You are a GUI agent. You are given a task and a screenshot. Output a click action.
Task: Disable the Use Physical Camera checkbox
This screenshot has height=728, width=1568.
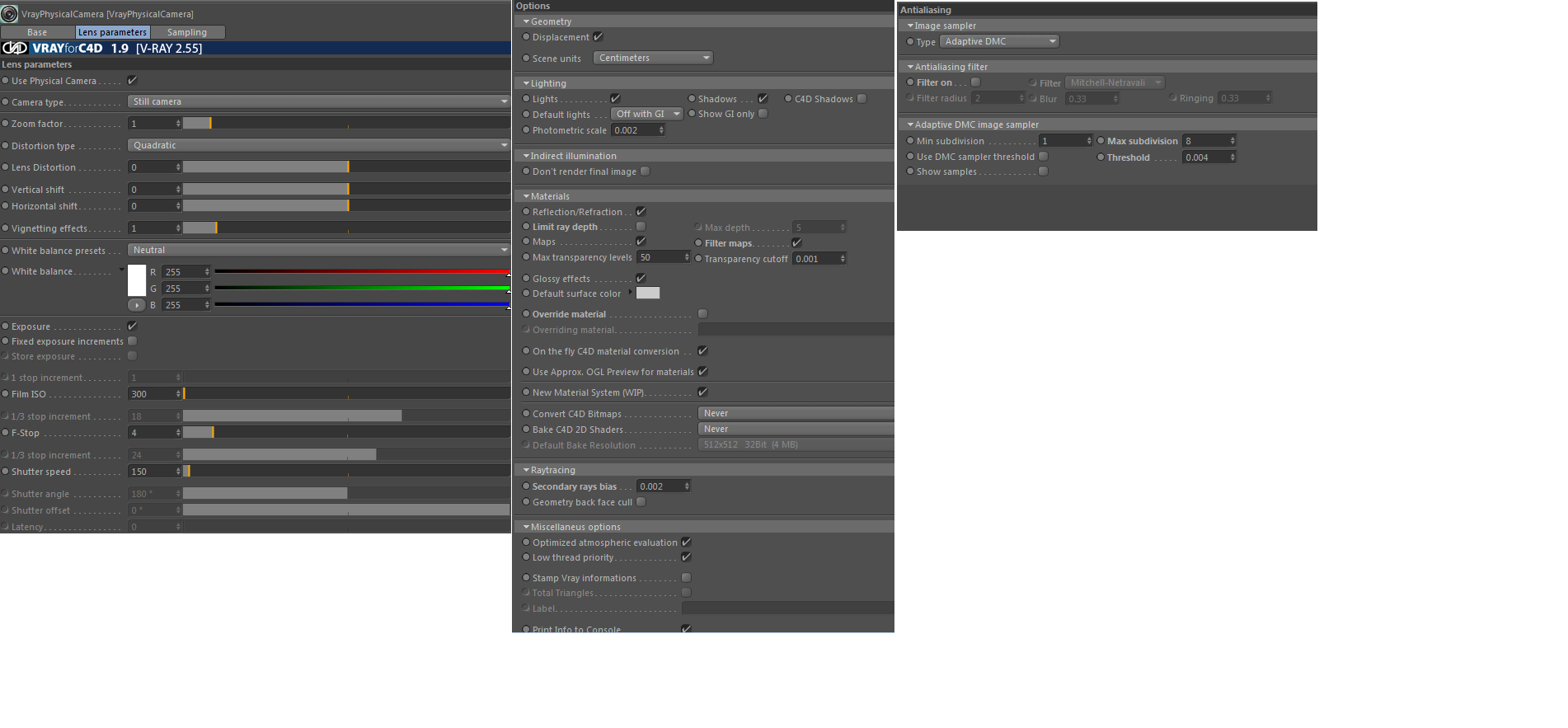click(133, 81)
